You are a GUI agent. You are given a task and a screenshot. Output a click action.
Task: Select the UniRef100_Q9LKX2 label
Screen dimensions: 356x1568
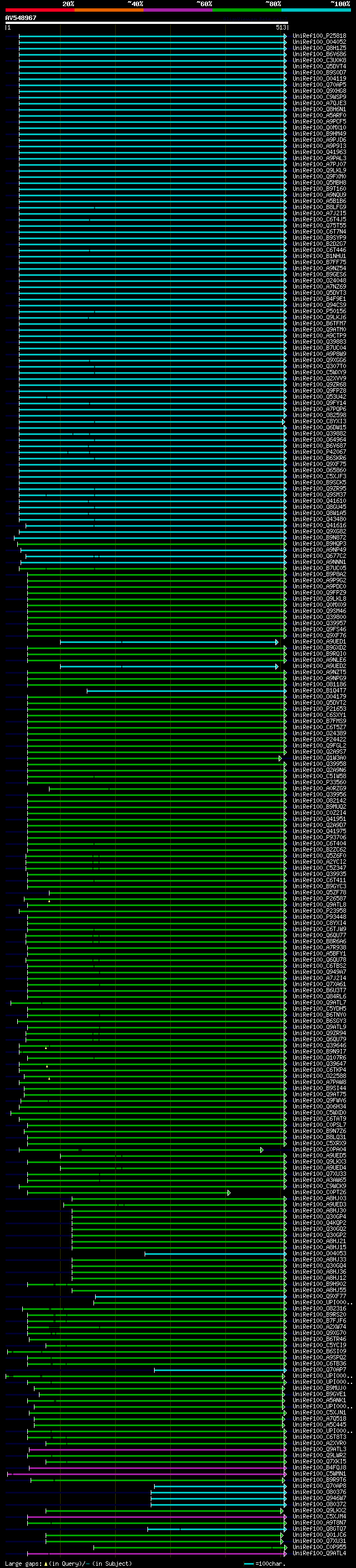click(319, 1510)
